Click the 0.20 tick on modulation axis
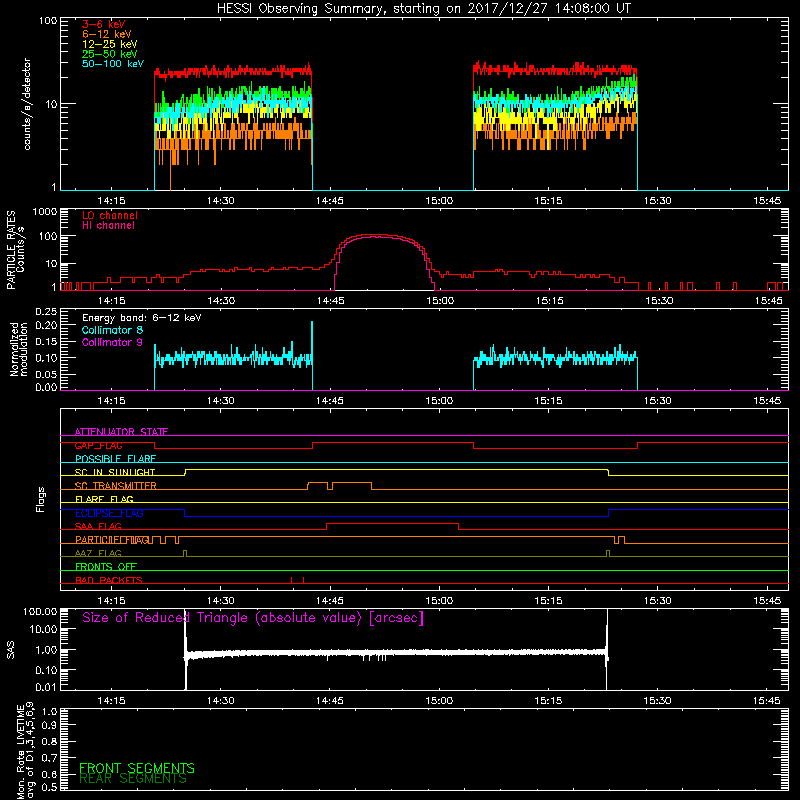Screen dimensions: 800x800 click(x=46, y=325)
